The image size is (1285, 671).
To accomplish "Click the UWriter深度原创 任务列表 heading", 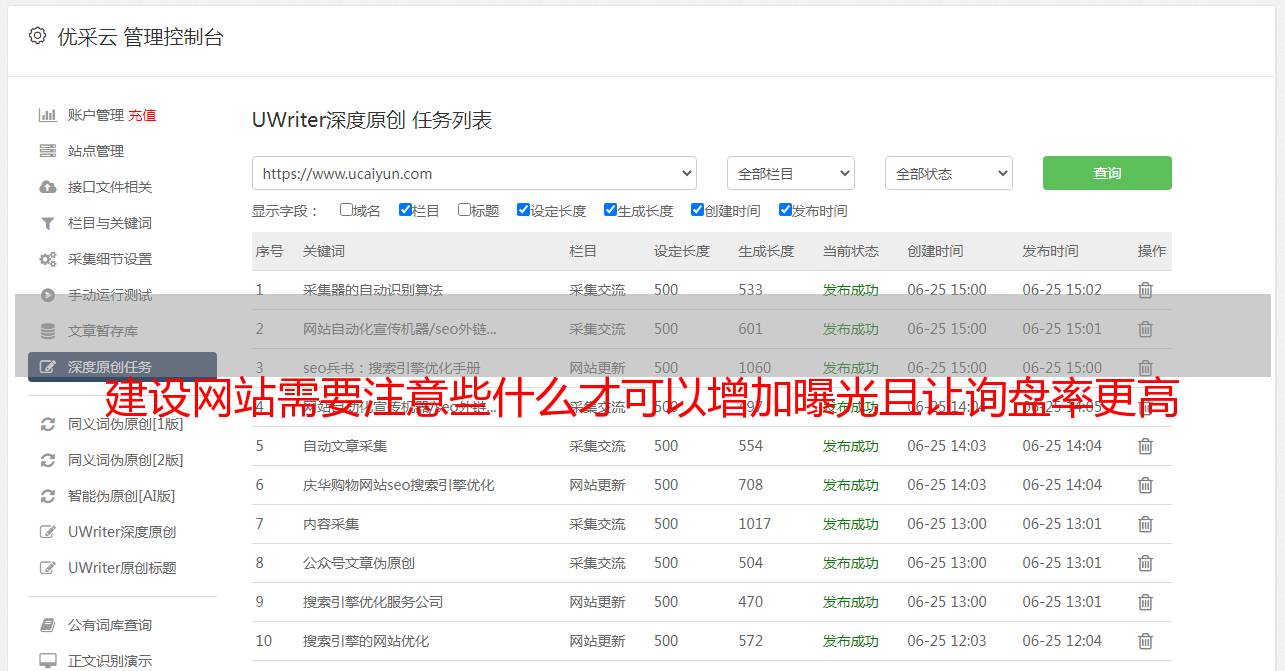I will tap(372, 120).
